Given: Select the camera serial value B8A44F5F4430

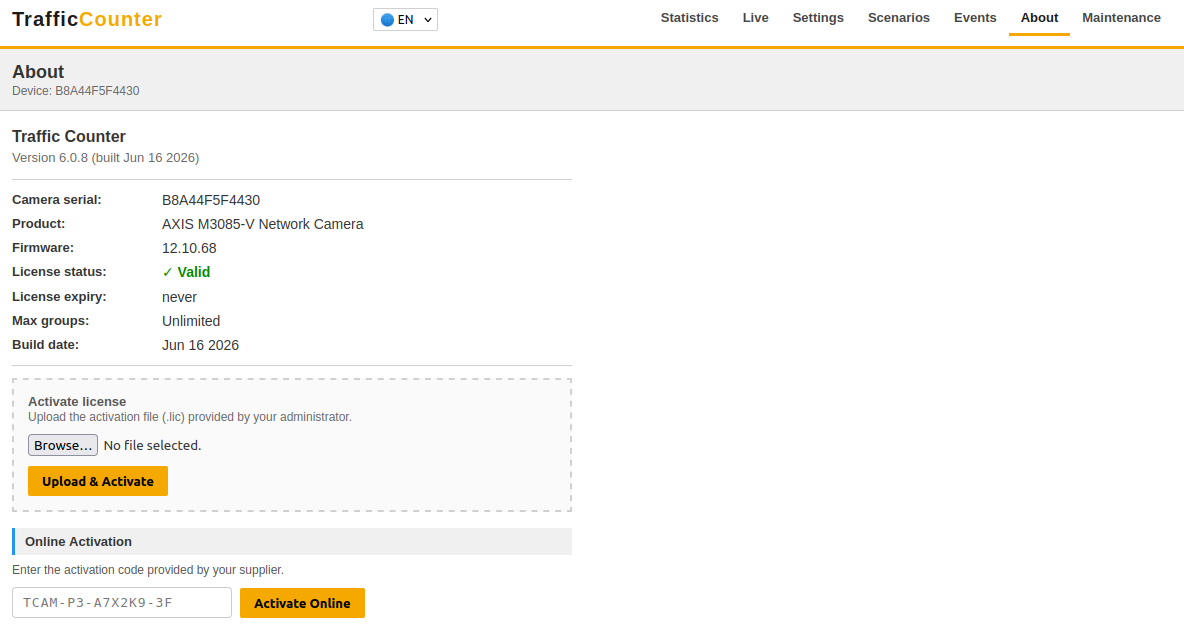Looking at the screenshot, I should [x=211, y=200].
